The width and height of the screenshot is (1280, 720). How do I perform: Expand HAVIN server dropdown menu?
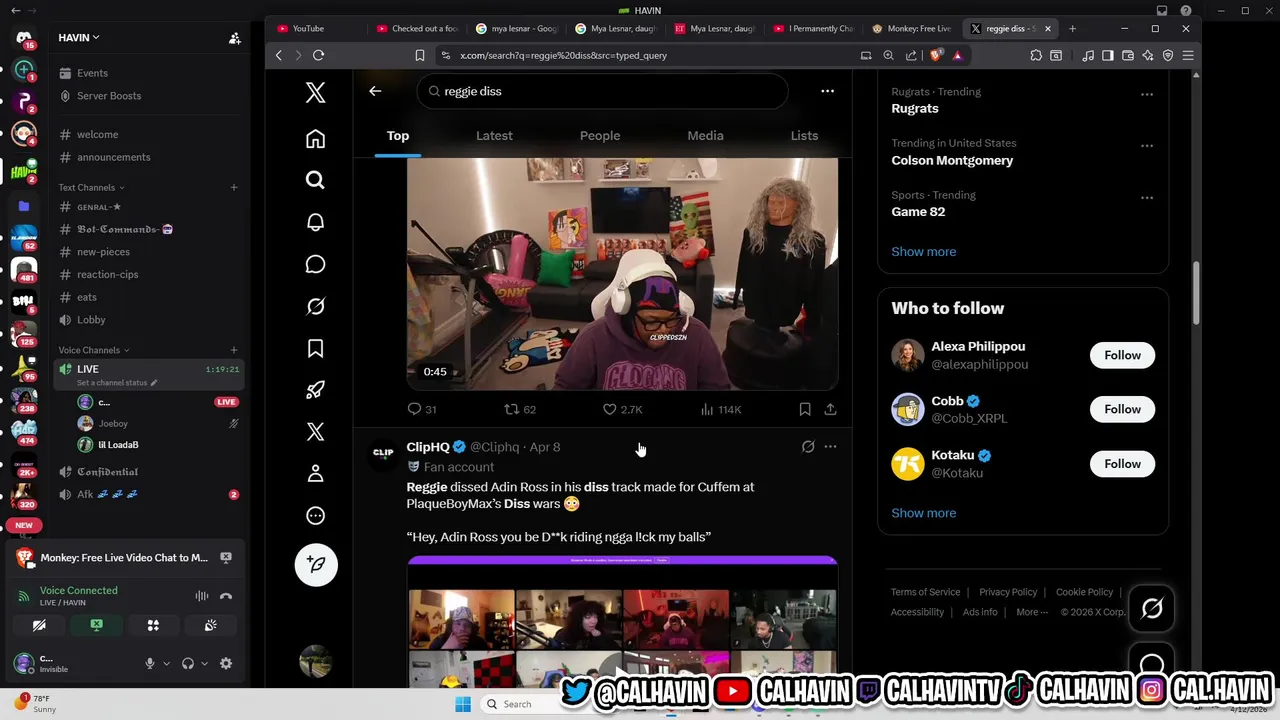click(80, 37)
